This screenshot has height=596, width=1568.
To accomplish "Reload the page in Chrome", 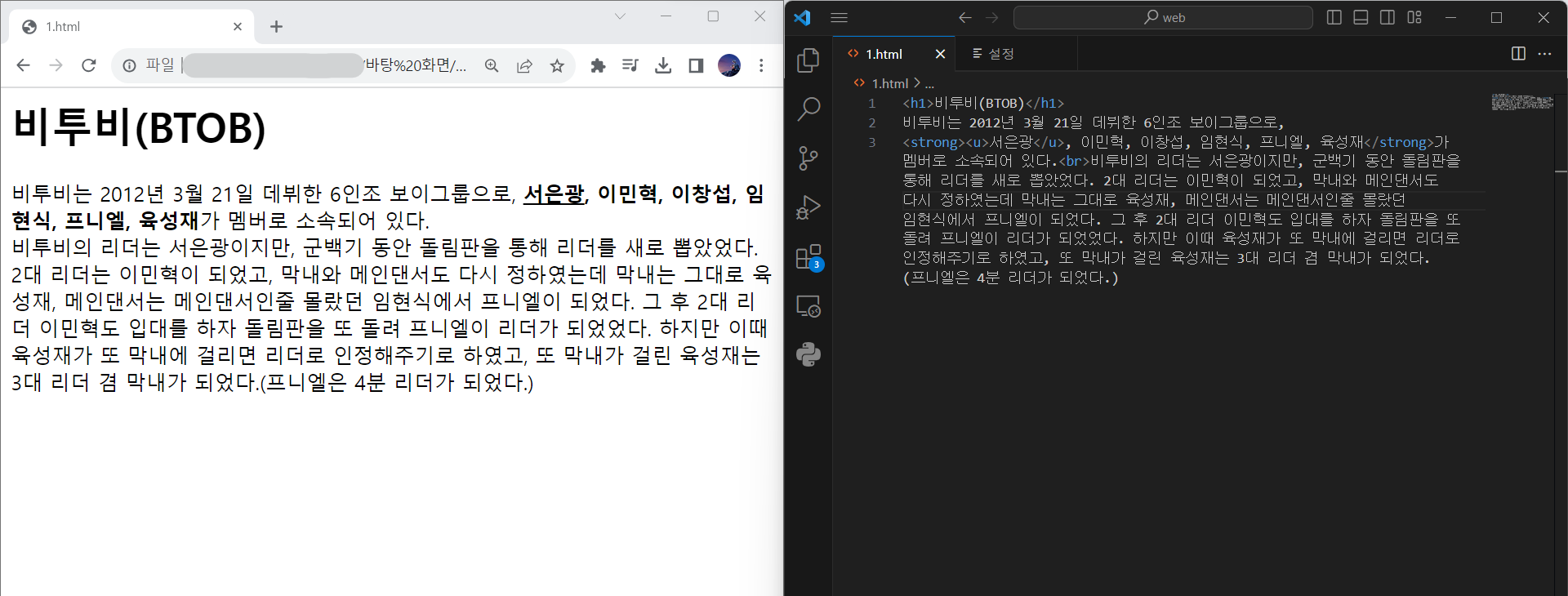I will [x=89, y=65].
